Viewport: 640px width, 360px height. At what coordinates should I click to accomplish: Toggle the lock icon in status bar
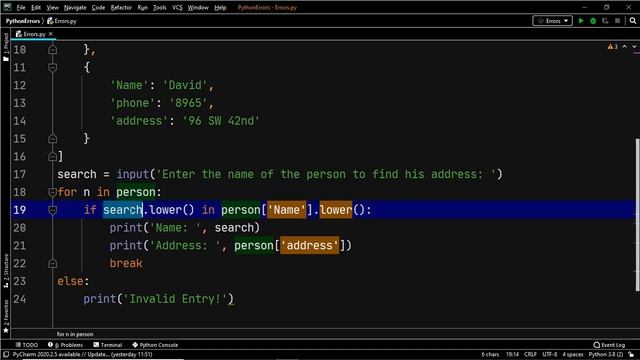(631, 354)
